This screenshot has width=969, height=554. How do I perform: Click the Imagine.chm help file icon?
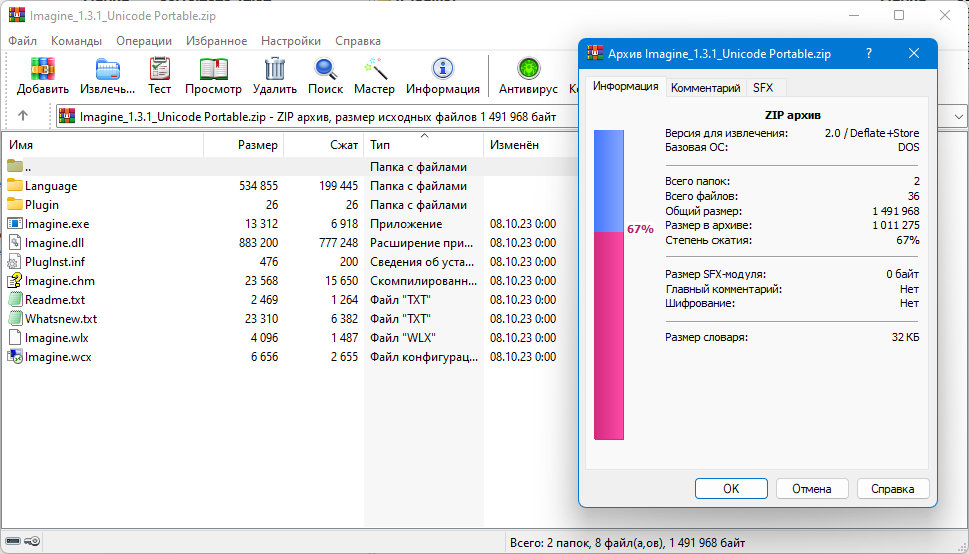point(15,281)
